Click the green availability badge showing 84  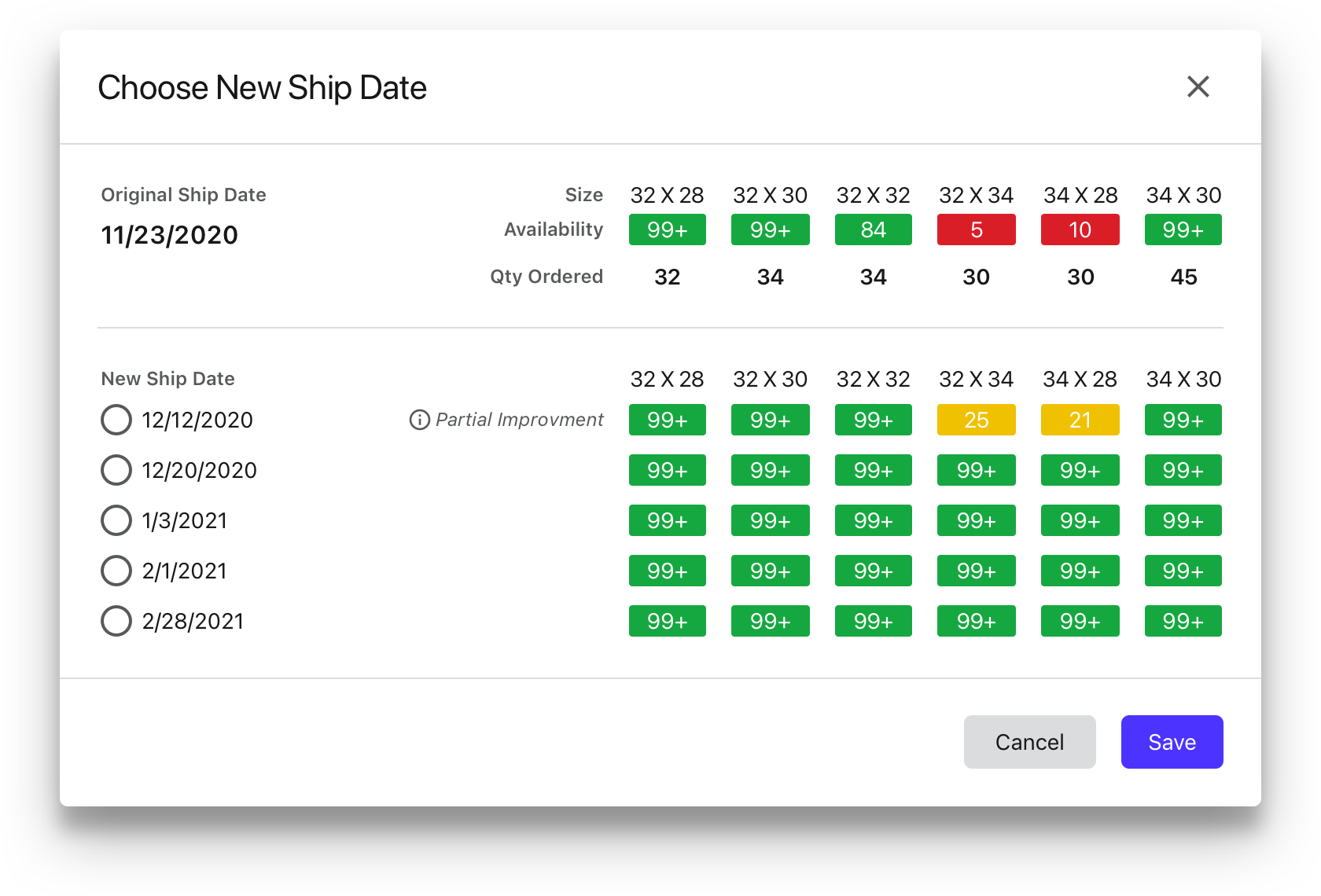point(873,230)
